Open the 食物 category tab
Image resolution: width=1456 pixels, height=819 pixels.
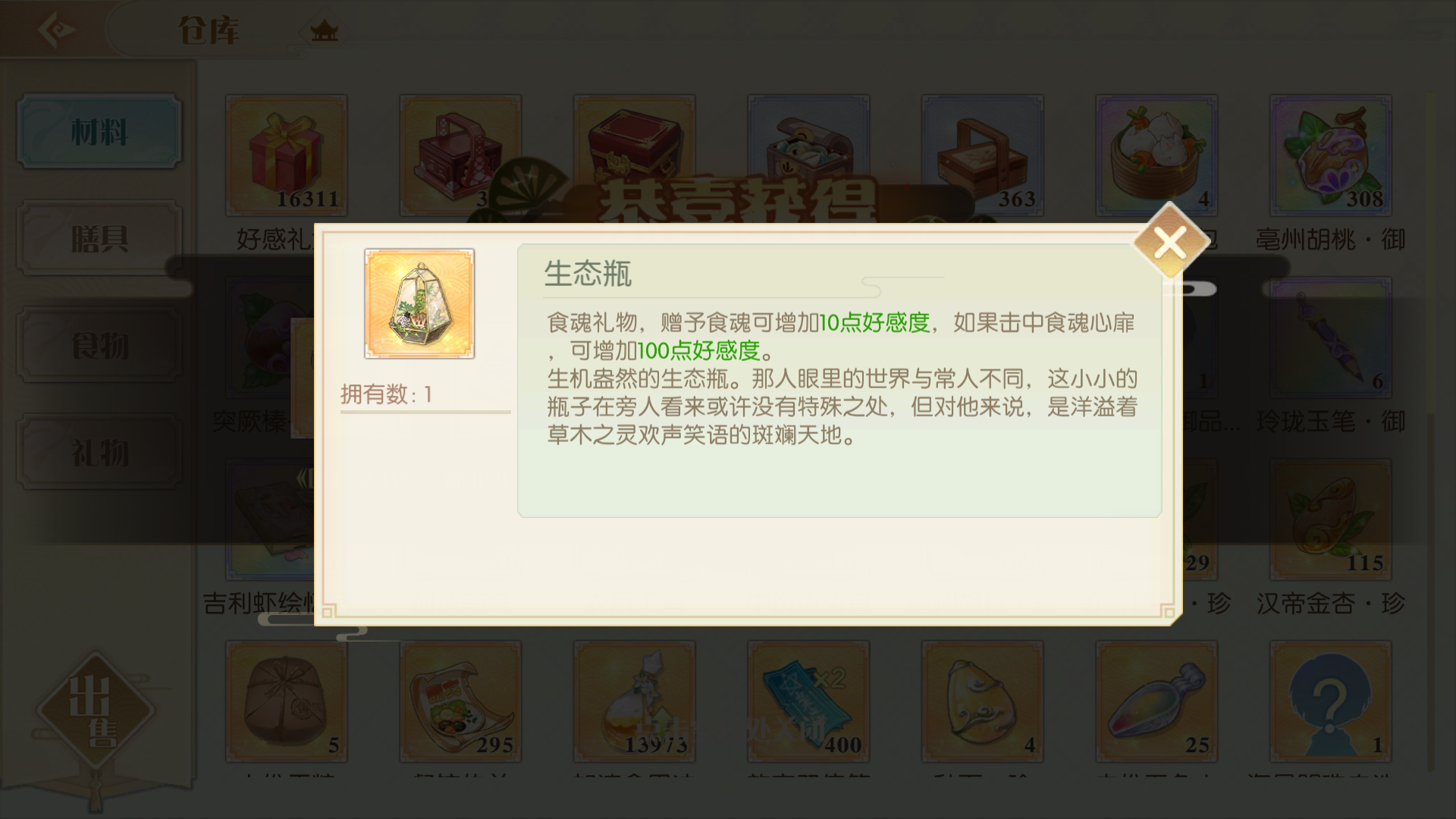pyautogui.click(x=99, y=345)
